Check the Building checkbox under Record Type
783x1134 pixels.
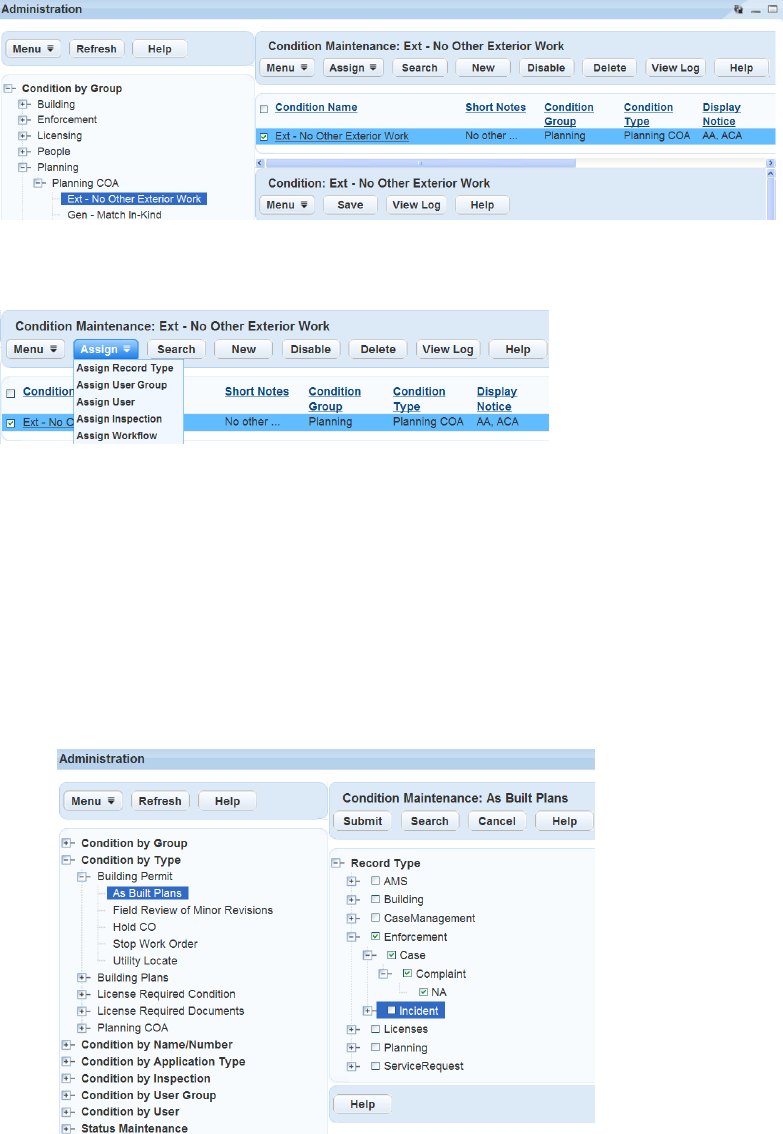pos(375,899)
